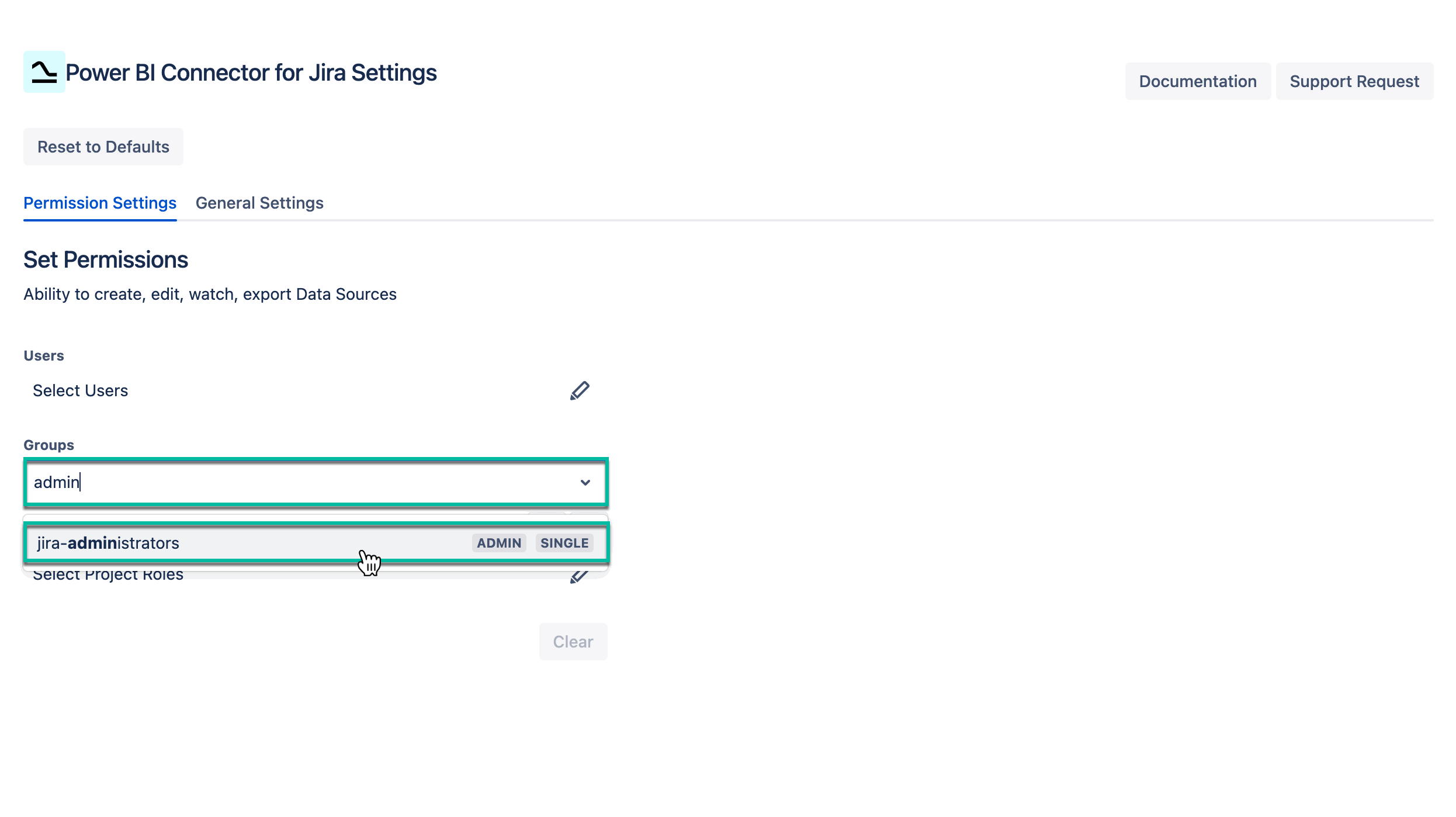The image size is (1456, 817).
Task: Click the pencil icon beside Select Users
Action: [580, 390]
